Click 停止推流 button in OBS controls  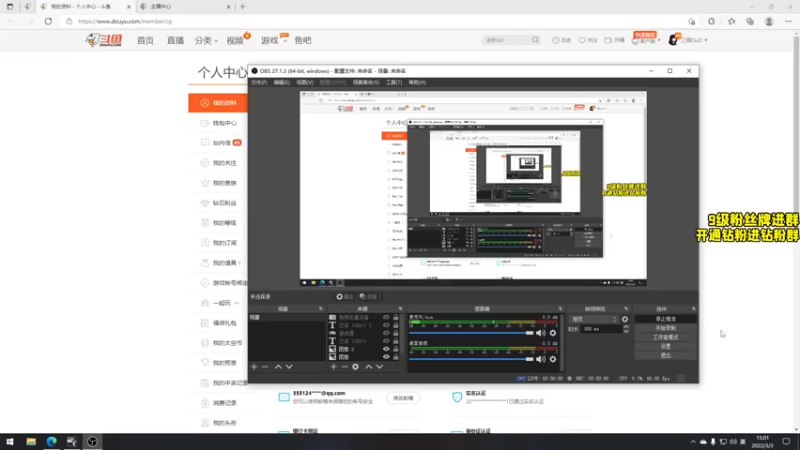pyautogui.click(x=665, y=319)
